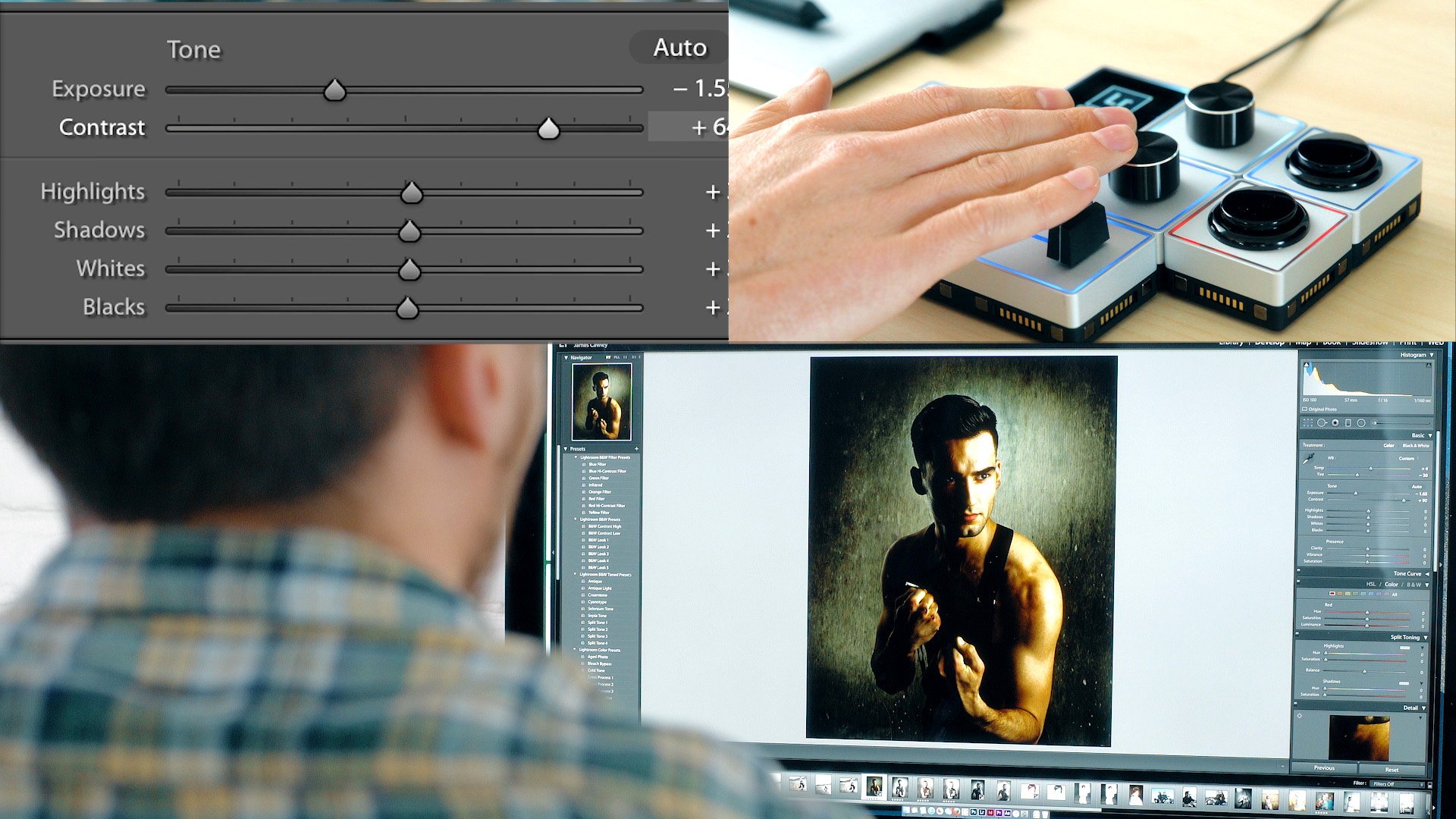Collapse the Navigator panel

(x=566, y=357)
